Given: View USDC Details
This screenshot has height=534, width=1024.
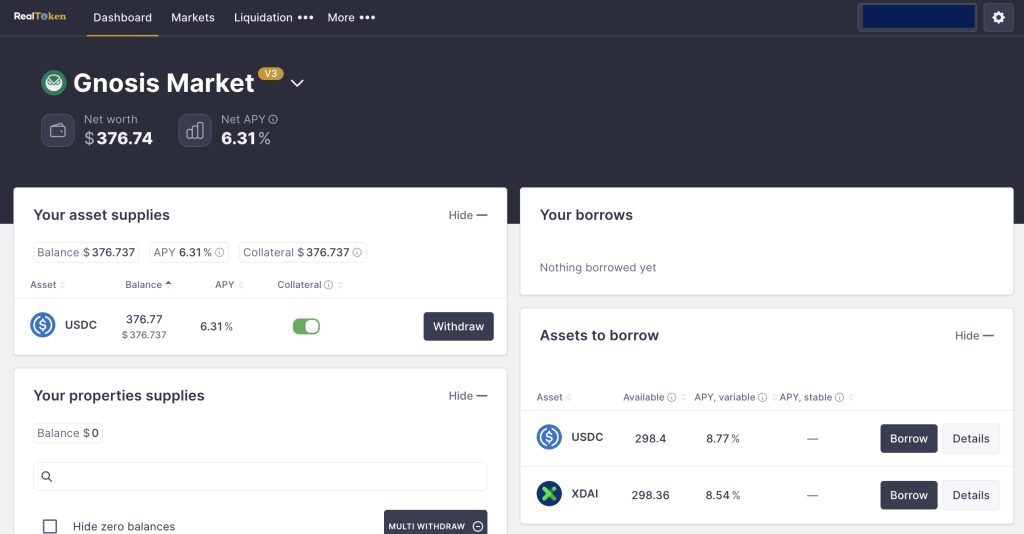Looking at the screenshot, I should (970, 439).
